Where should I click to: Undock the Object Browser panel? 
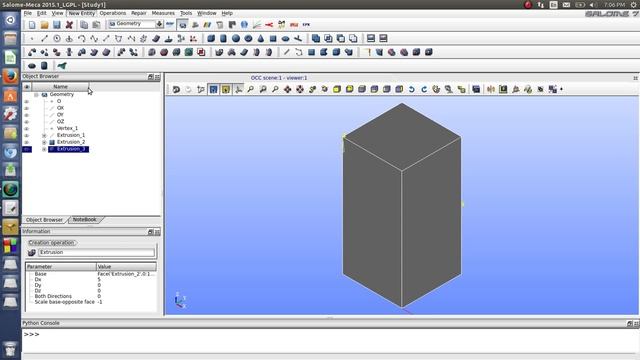tap(150, 77)
